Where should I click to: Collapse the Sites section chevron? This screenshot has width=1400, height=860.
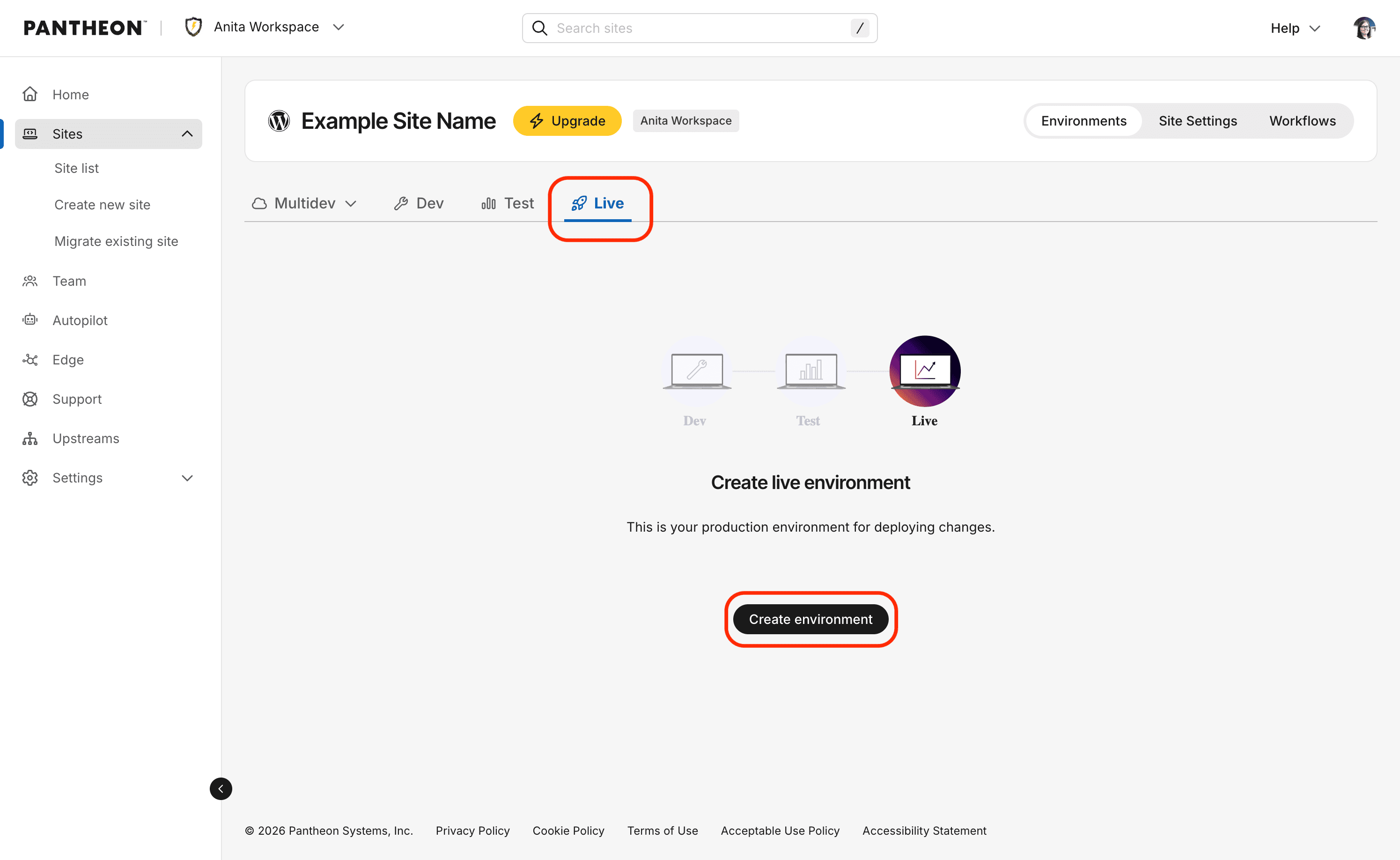click(187, 133)
